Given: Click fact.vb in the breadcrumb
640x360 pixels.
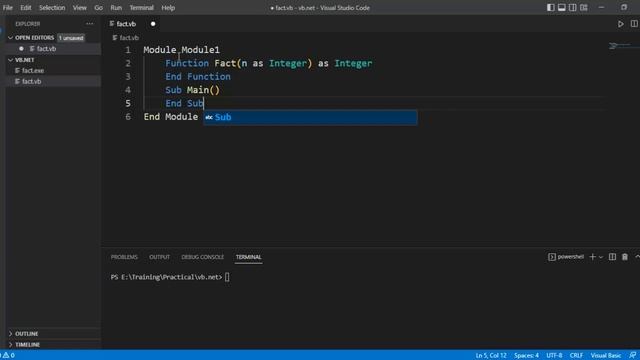Looking at the screenshot, I should pyautogui.click(x=129, y=38).
